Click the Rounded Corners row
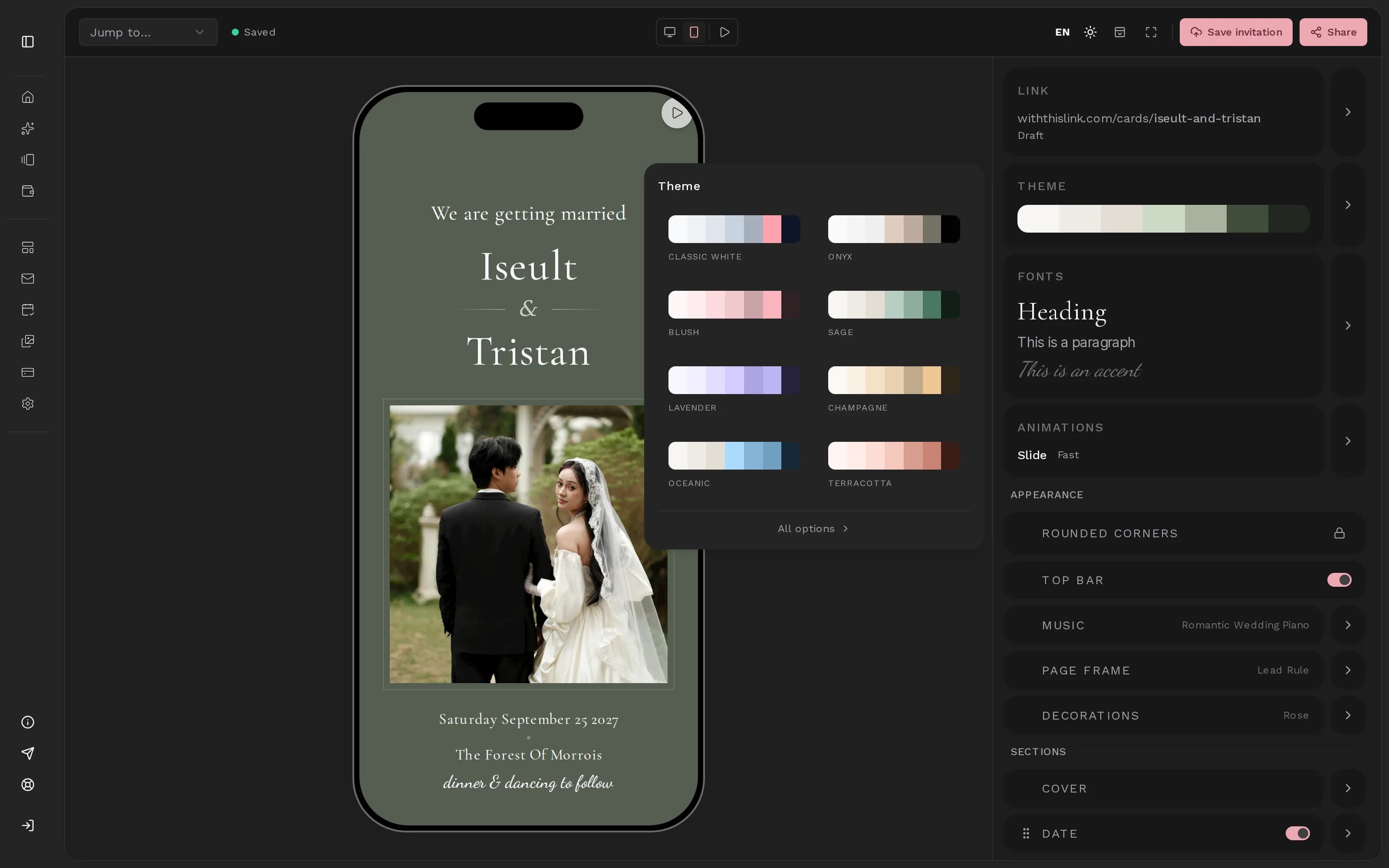Viewport: 1389px width, 868px height. pyautogui.click(x=1184, y=533)
